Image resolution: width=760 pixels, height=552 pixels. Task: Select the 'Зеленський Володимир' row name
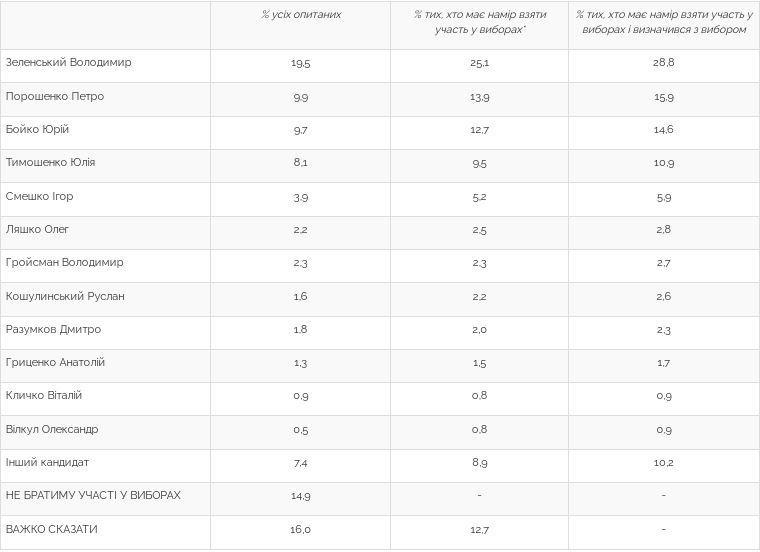(x=69, y=63)
